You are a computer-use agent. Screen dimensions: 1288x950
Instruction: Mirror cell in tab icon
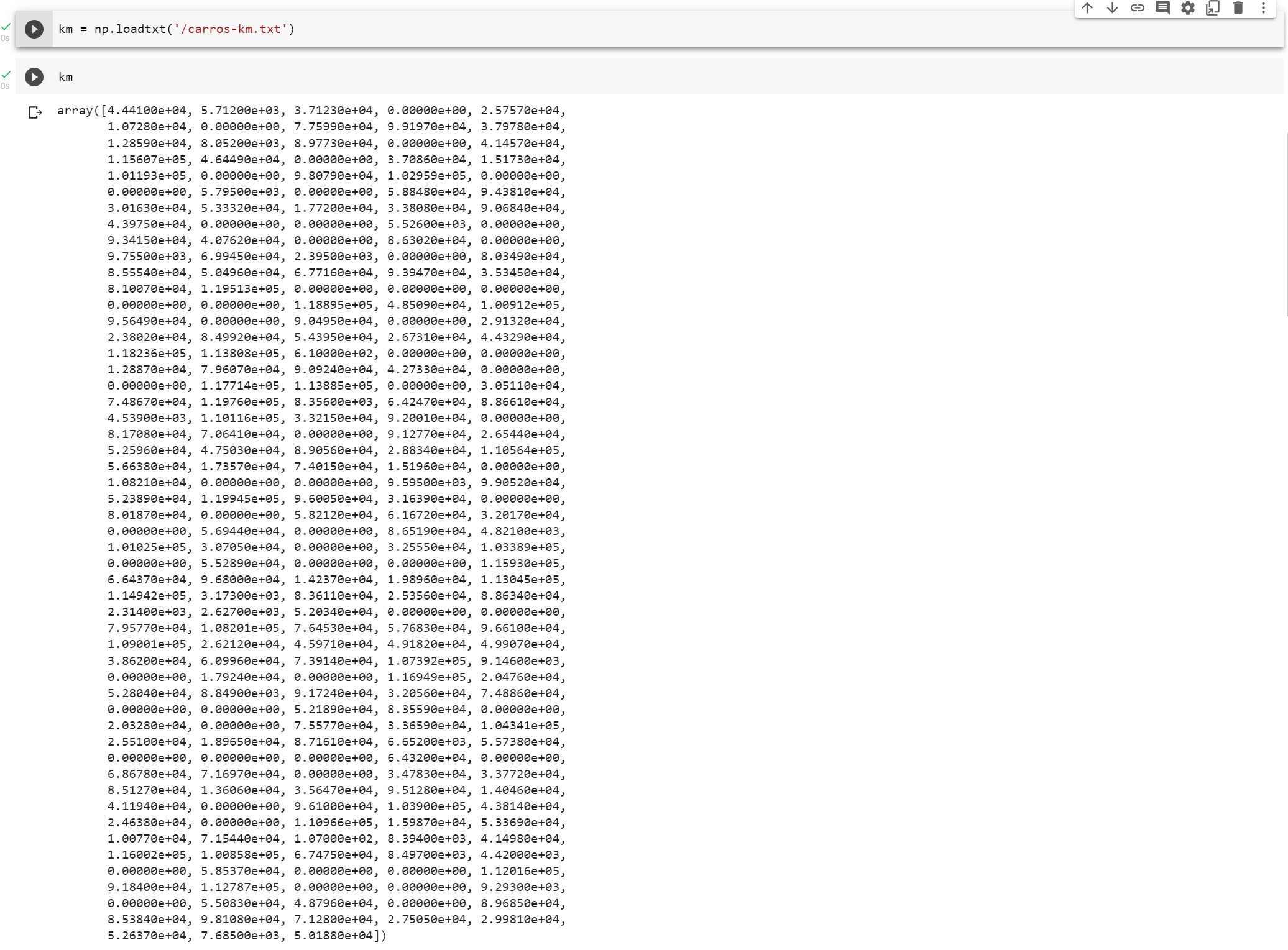(x=1213, y=8)
